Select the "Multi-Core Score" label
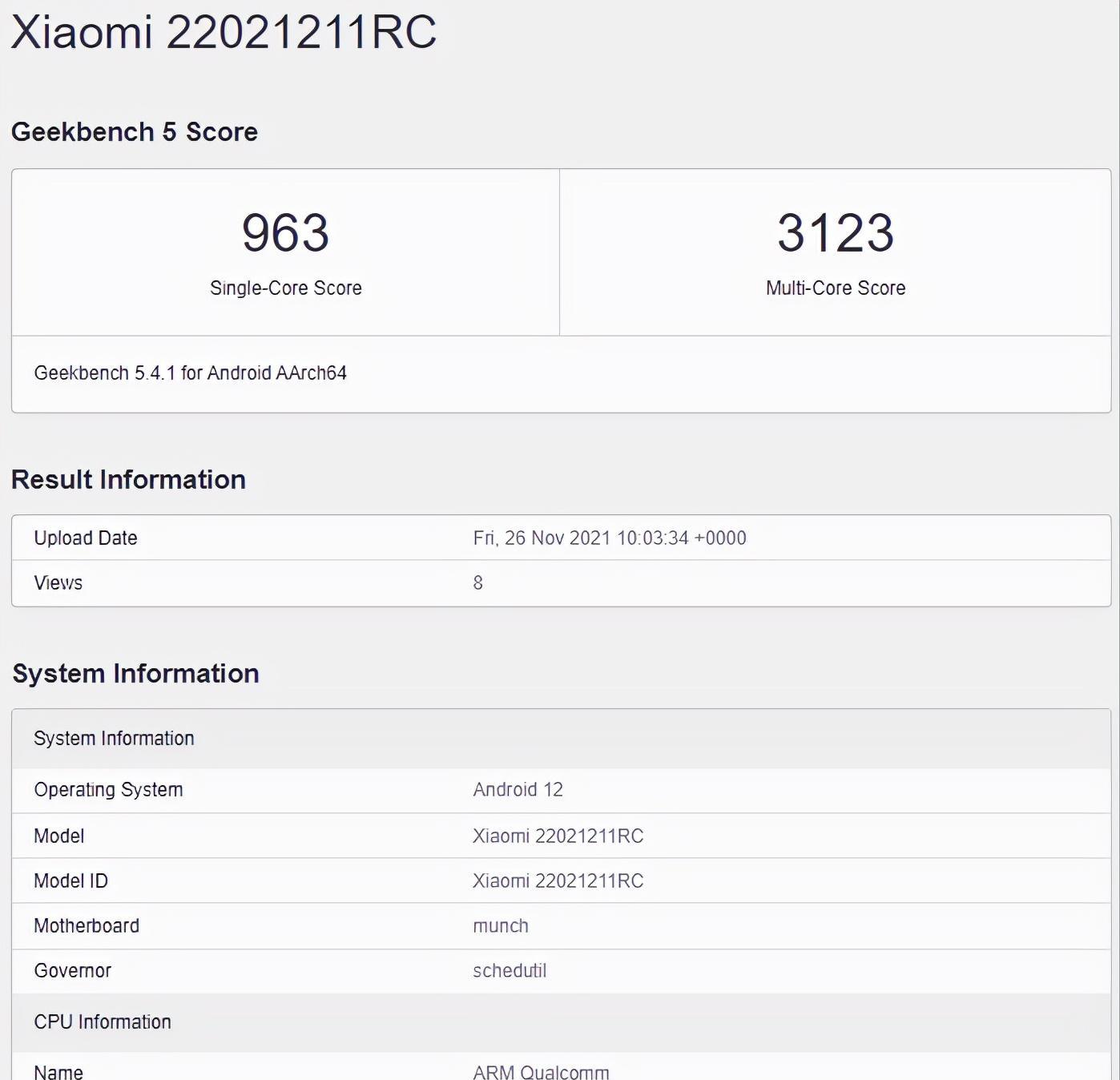The image size is (1120, 1080). click(836, 288)
